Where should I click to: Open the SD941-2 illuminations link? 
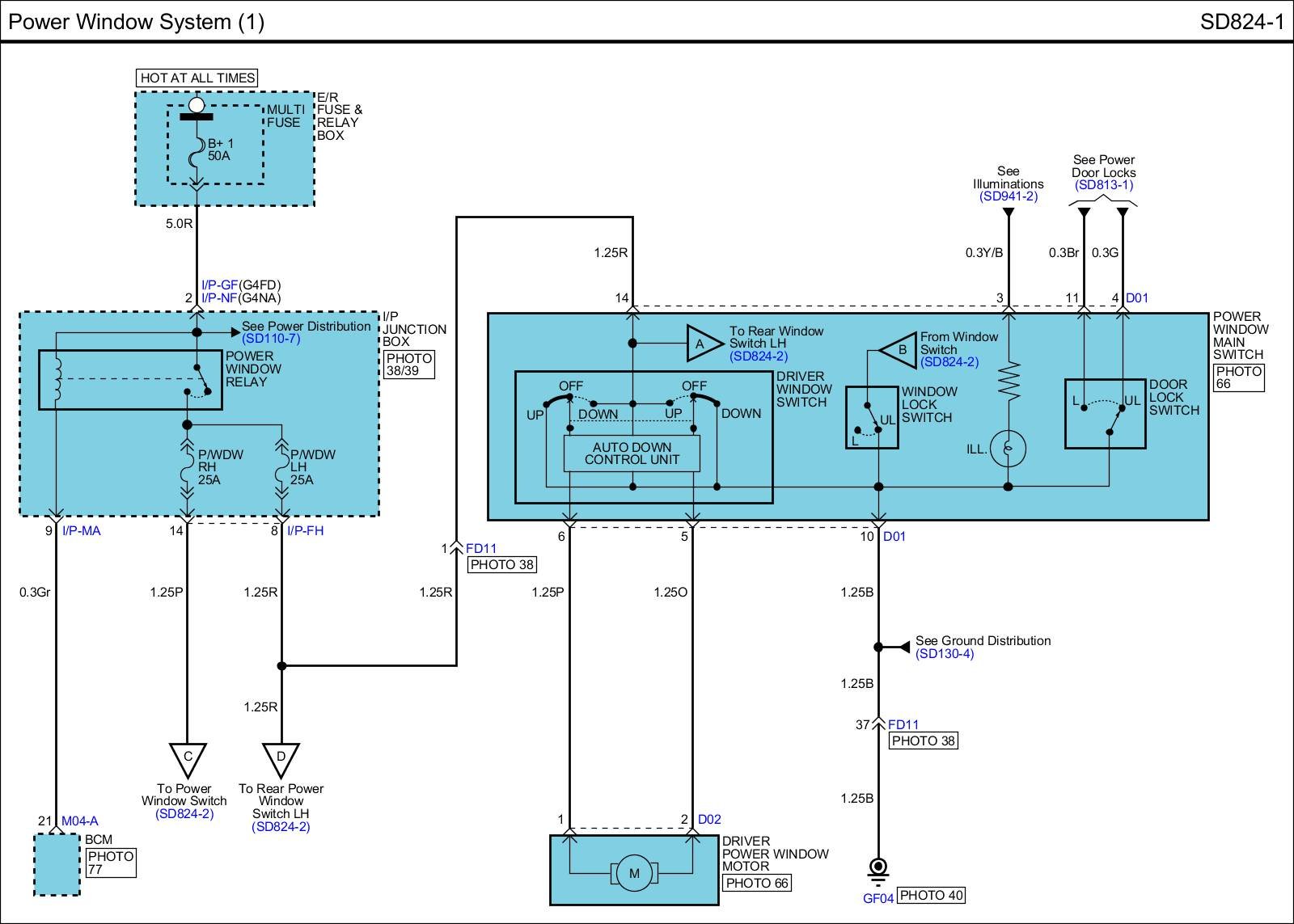pos(1008,196)
